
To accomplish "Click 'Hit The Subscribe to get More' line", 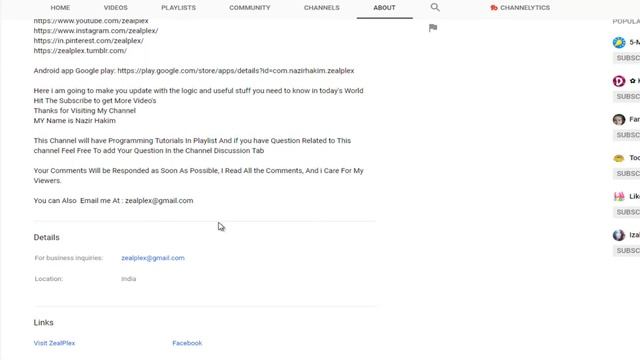I will (x=95, y=101).
